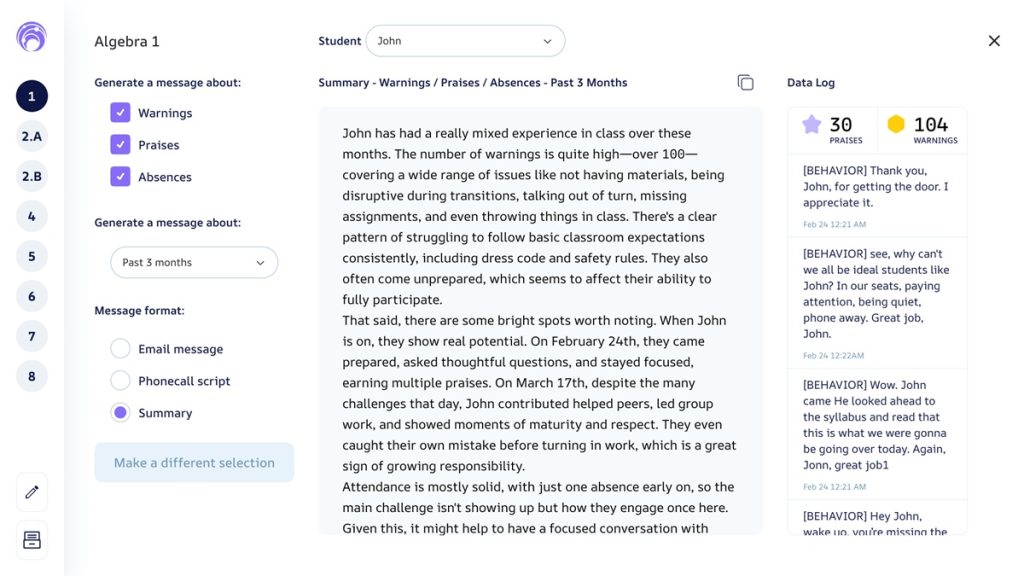
Task: Uncheck the Praises checkbox
Action: pos(120,144)
